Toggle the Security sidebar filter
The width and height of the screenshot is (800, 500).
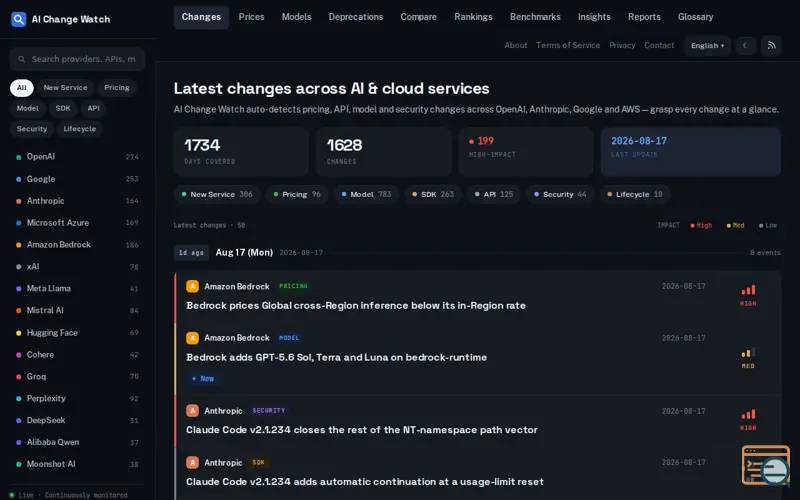(32, 129)
